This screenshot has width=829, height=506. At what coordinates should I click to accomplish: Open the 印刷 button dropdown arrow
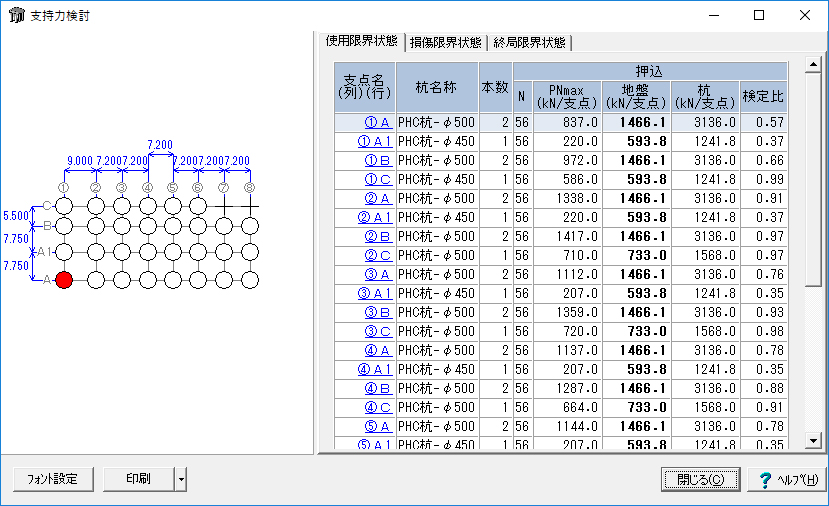(x=181, y=480)
